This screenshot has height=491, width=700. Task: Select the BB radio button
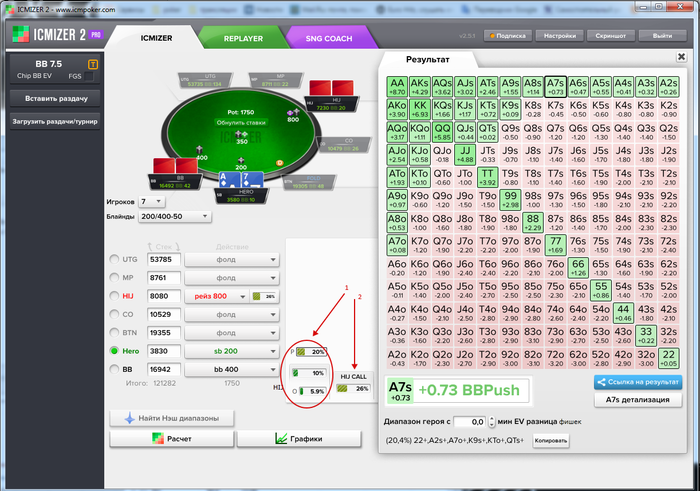(x=114, y=369)
